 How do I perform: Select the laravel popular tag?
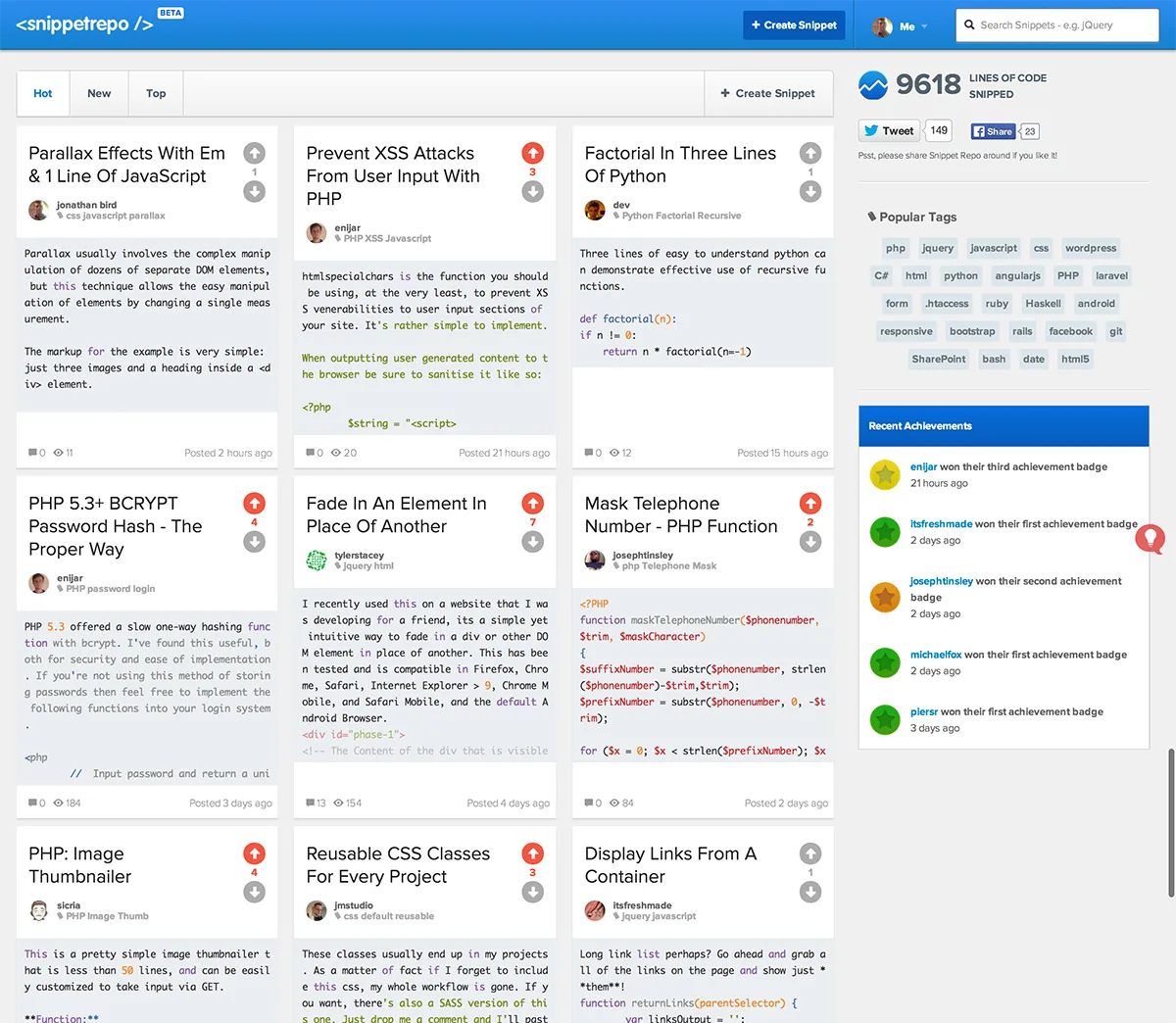(1111, 275)
